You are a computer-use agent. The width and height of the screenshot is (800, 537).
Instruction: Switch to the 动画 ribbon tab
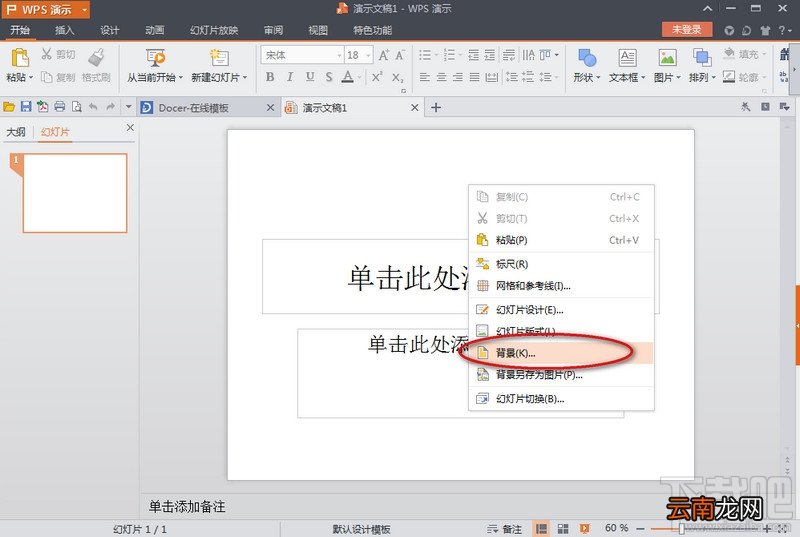coord(155,30)
